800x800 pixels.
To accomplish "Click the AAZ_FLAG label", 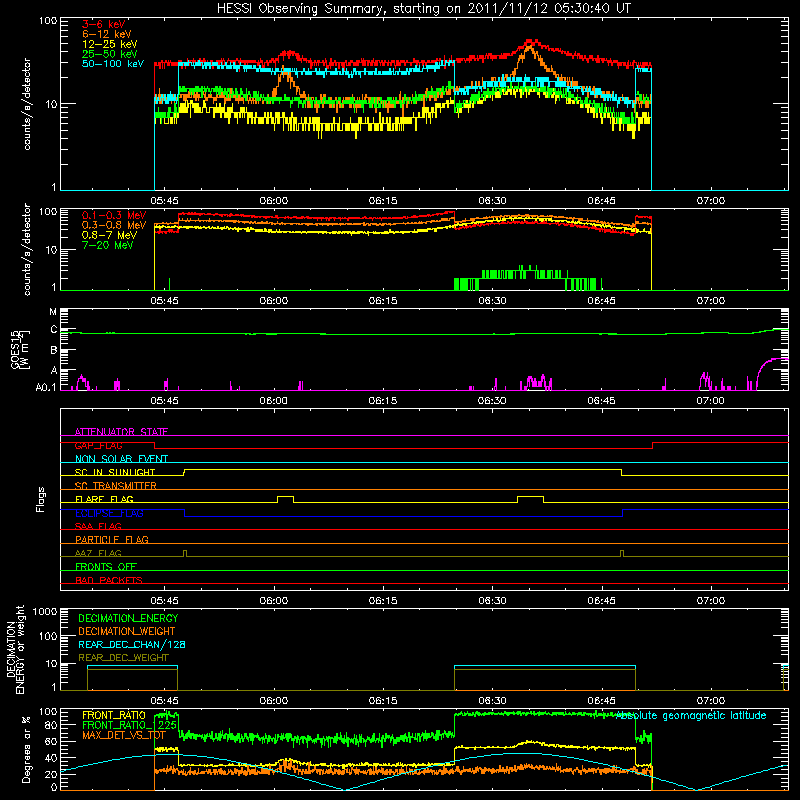I will 98,553.
